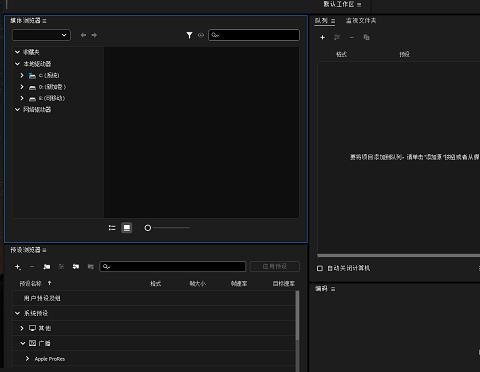
Task: Switch to the 监视文件夹 watch folders tab
Action: pos(361,21)
